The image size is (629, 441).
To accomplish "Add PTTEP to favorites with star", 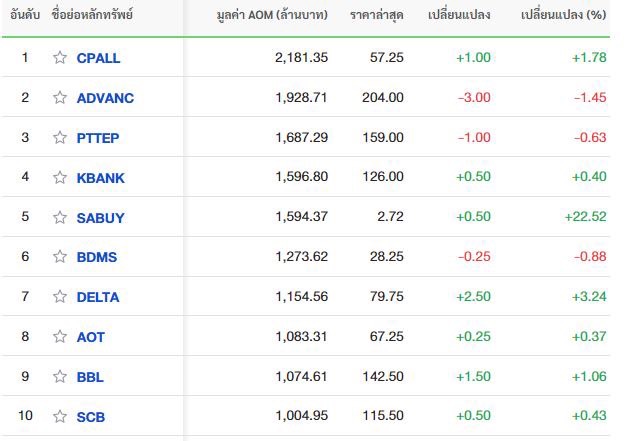I will click(x=60, y=138).
